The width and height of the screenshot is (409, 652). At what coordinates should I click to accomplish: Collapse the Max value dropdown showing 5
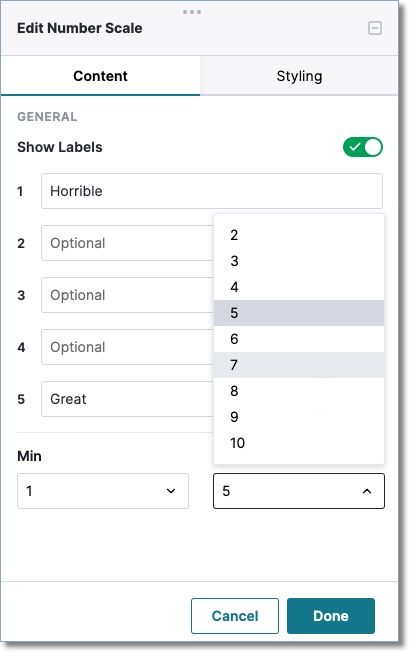(x=299, y=491)
